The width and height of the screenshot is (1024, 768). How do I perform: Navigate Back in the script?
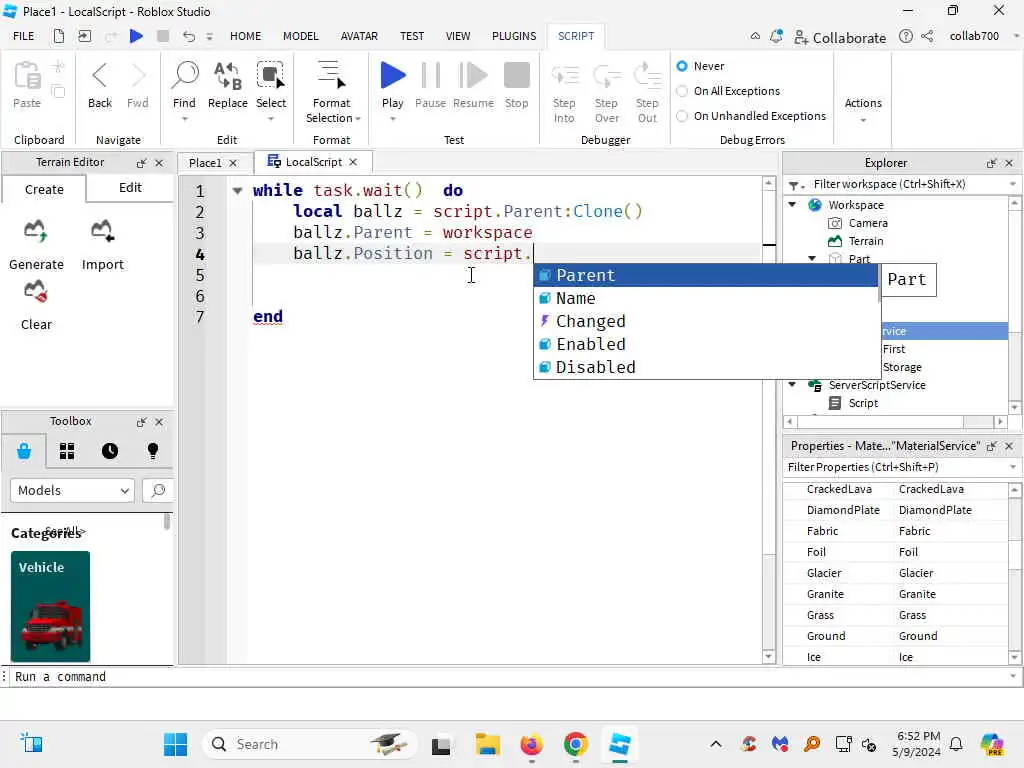100,85
